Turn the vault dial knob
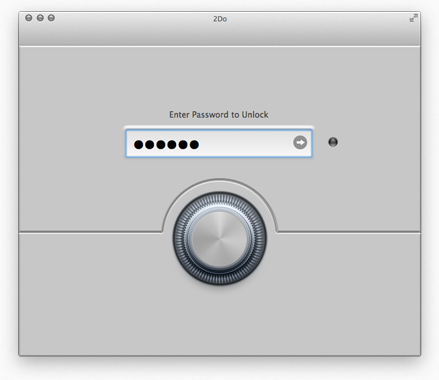The image size is (439, 380). click(220, 238)
